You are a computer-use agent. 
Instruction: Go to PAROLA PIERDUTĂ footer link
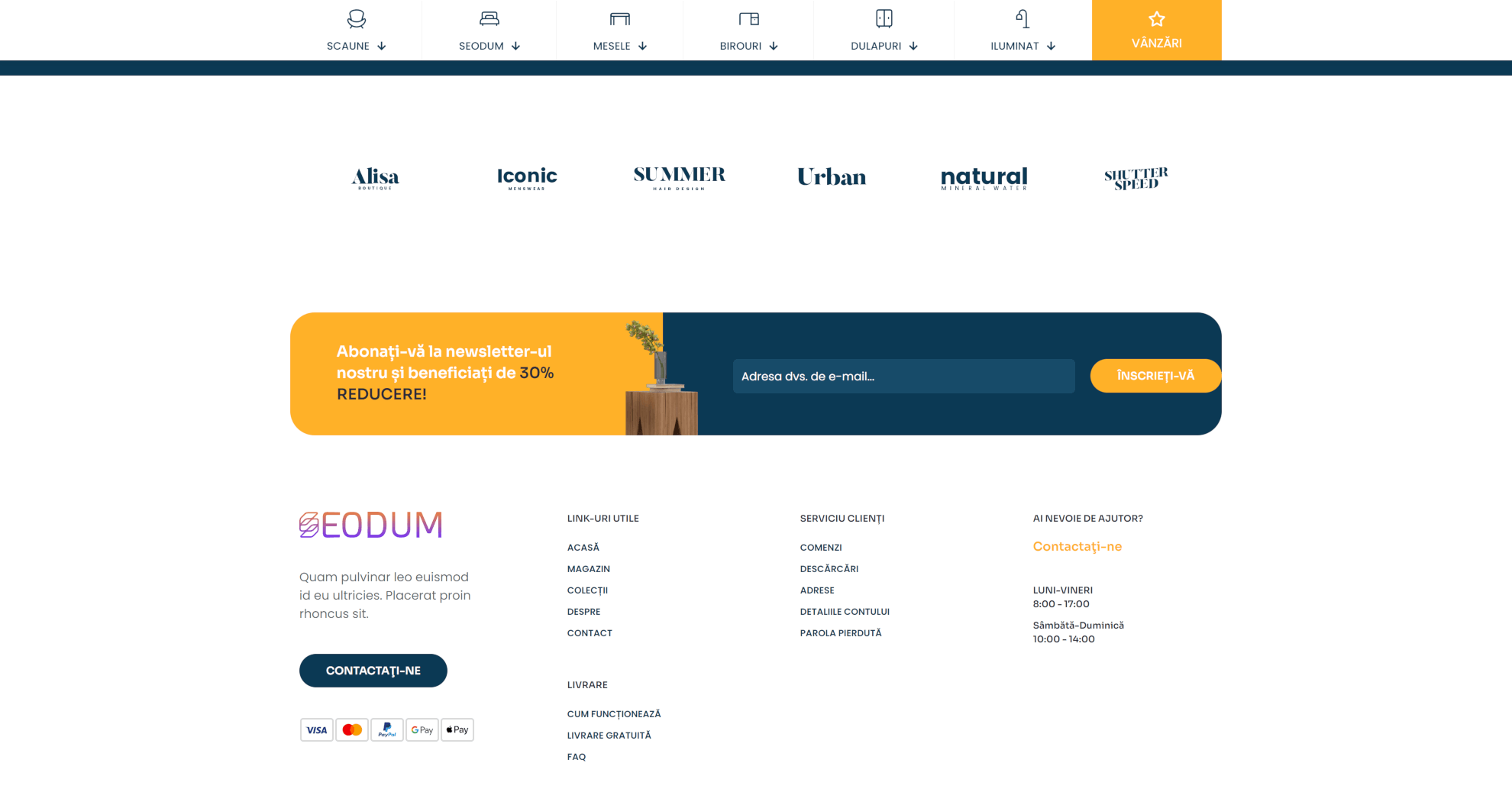pos(840,633)
